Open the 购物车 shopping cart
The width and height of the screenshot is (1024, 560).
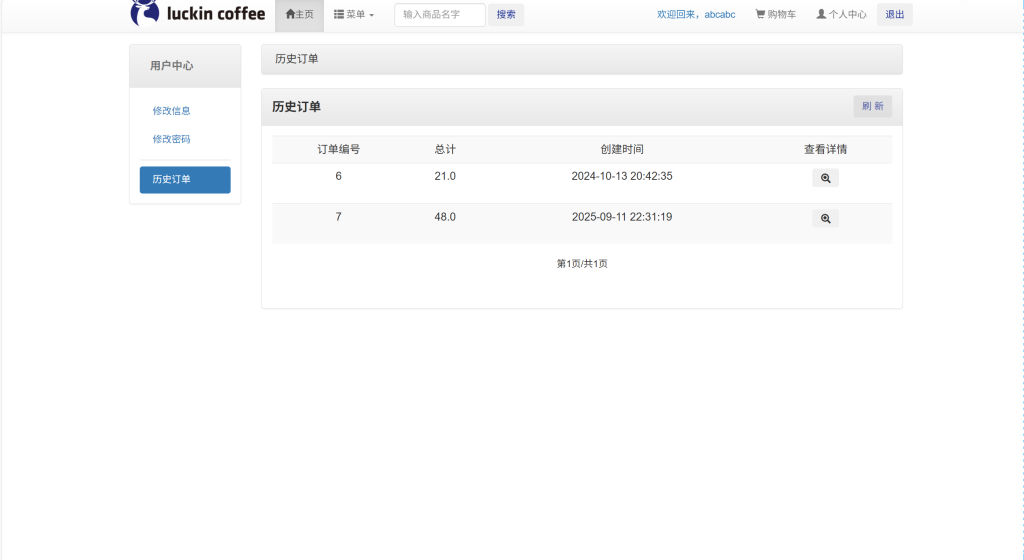click(776, 14)
